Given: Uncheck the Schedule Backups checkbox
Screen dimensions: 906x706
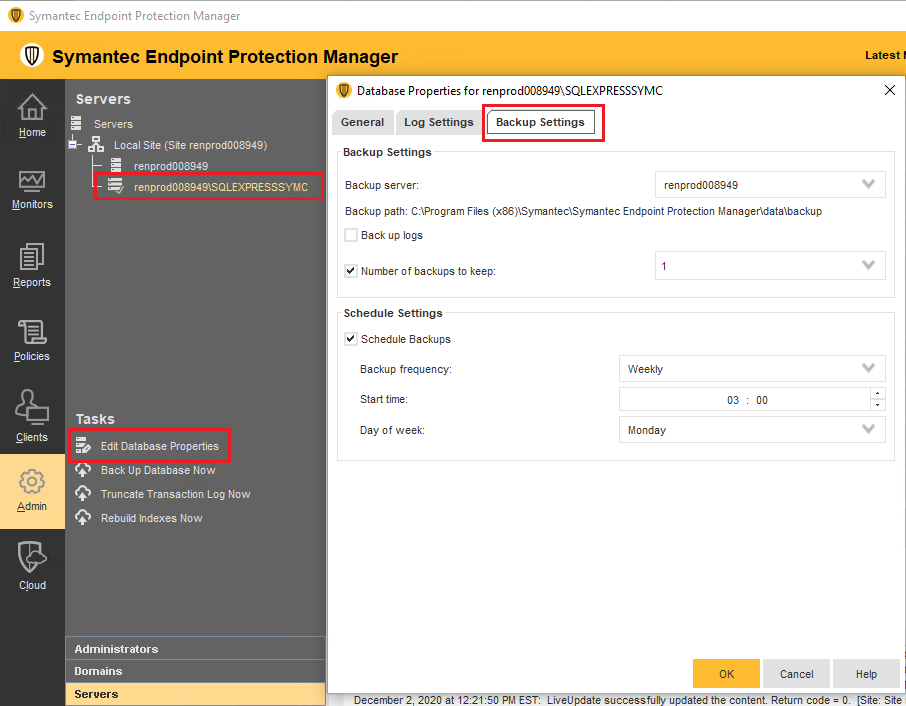Looking at the screenshot, I should point(351,339).
